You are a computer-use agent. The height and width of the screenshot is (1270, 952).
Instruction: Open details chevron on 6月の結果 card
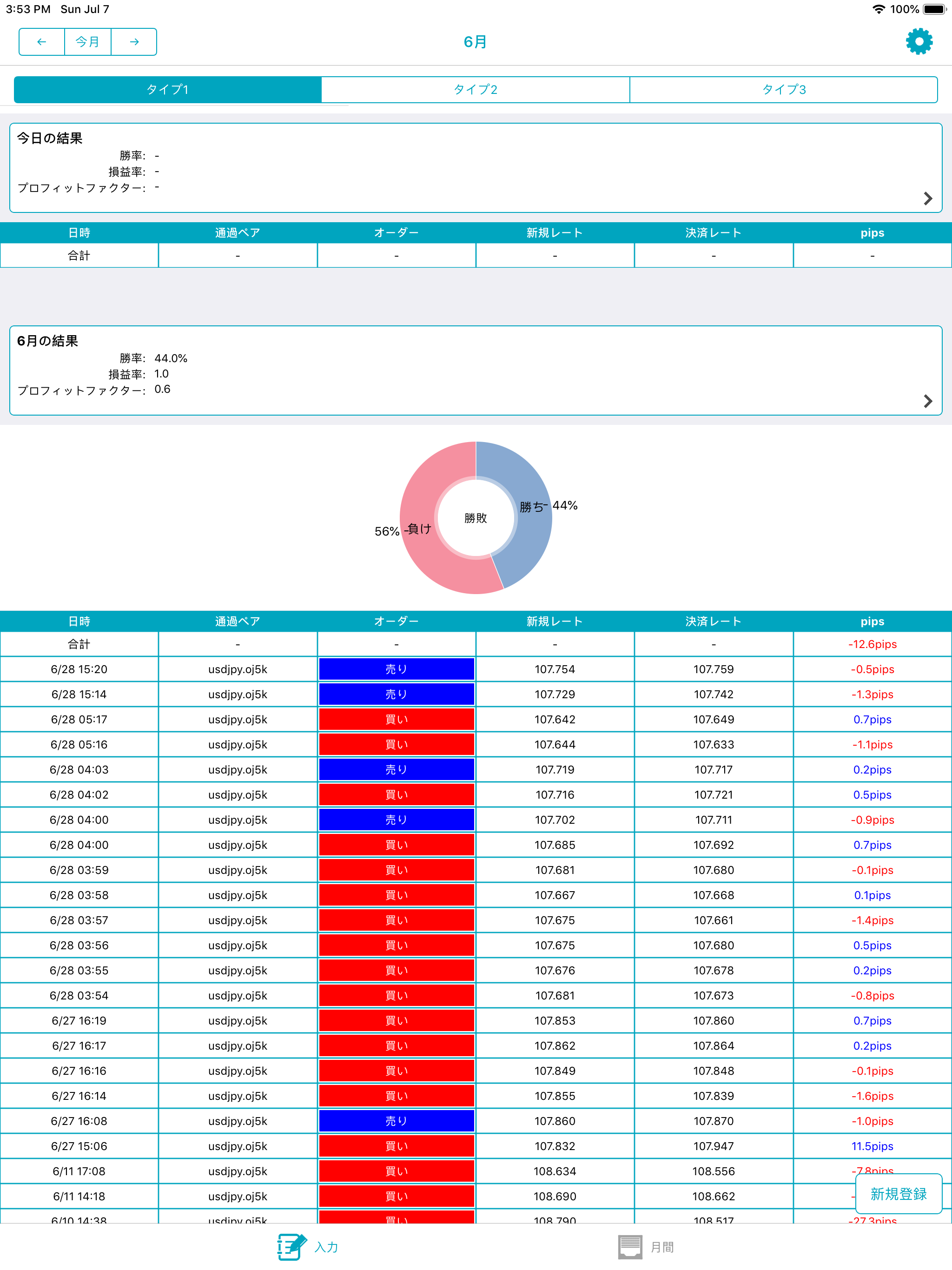[x=927, y=401]
